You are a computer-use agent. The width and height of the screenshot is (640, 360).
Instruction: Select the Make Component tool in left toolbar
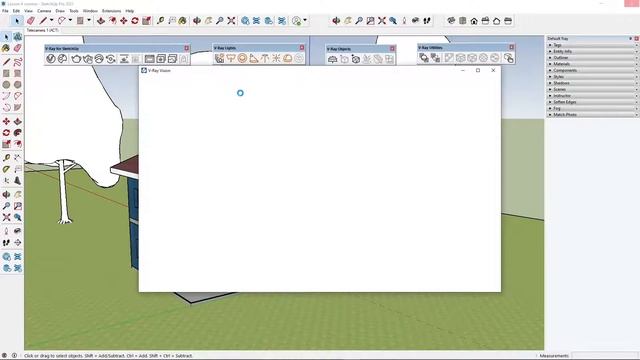coord(18,37)
